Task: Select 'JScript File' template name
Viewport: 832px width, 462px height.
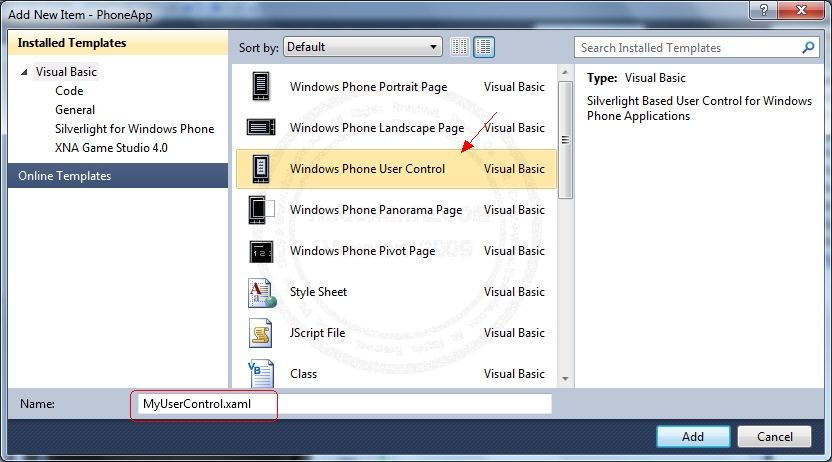Action: (317, 333)
